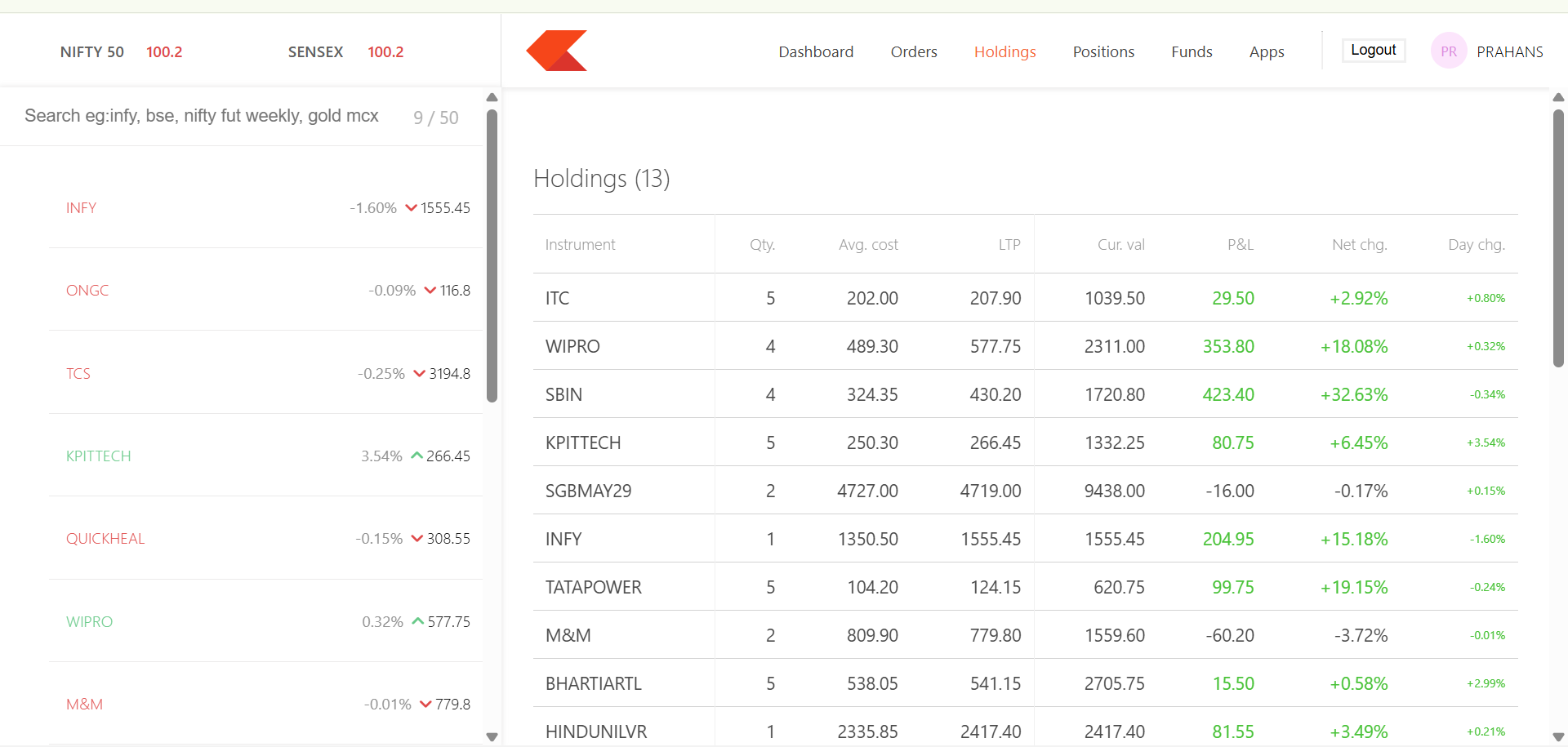This screenshot has height=747, width=1568.
Task: Click the PR user avatar icon
Action: coord(1449,51)
